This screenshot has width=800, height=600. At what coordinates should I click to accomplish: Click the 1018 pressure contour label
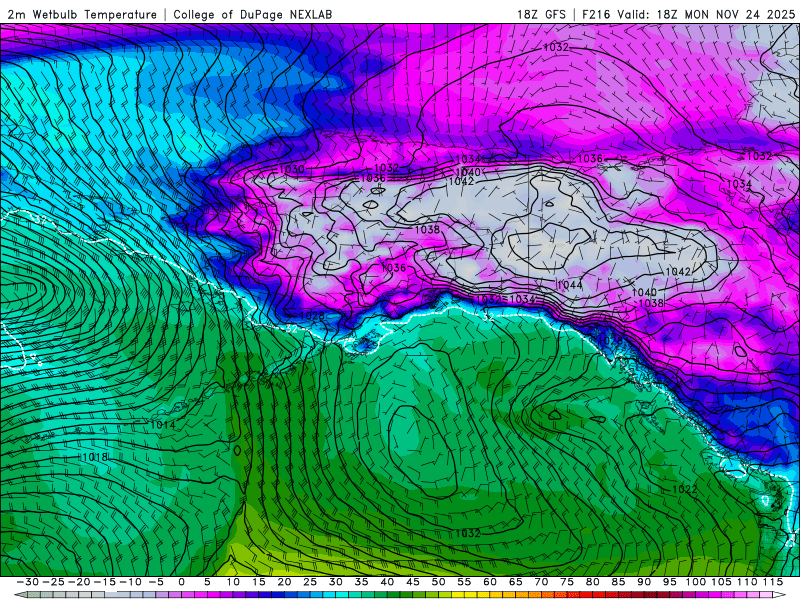tap(95, 457)
